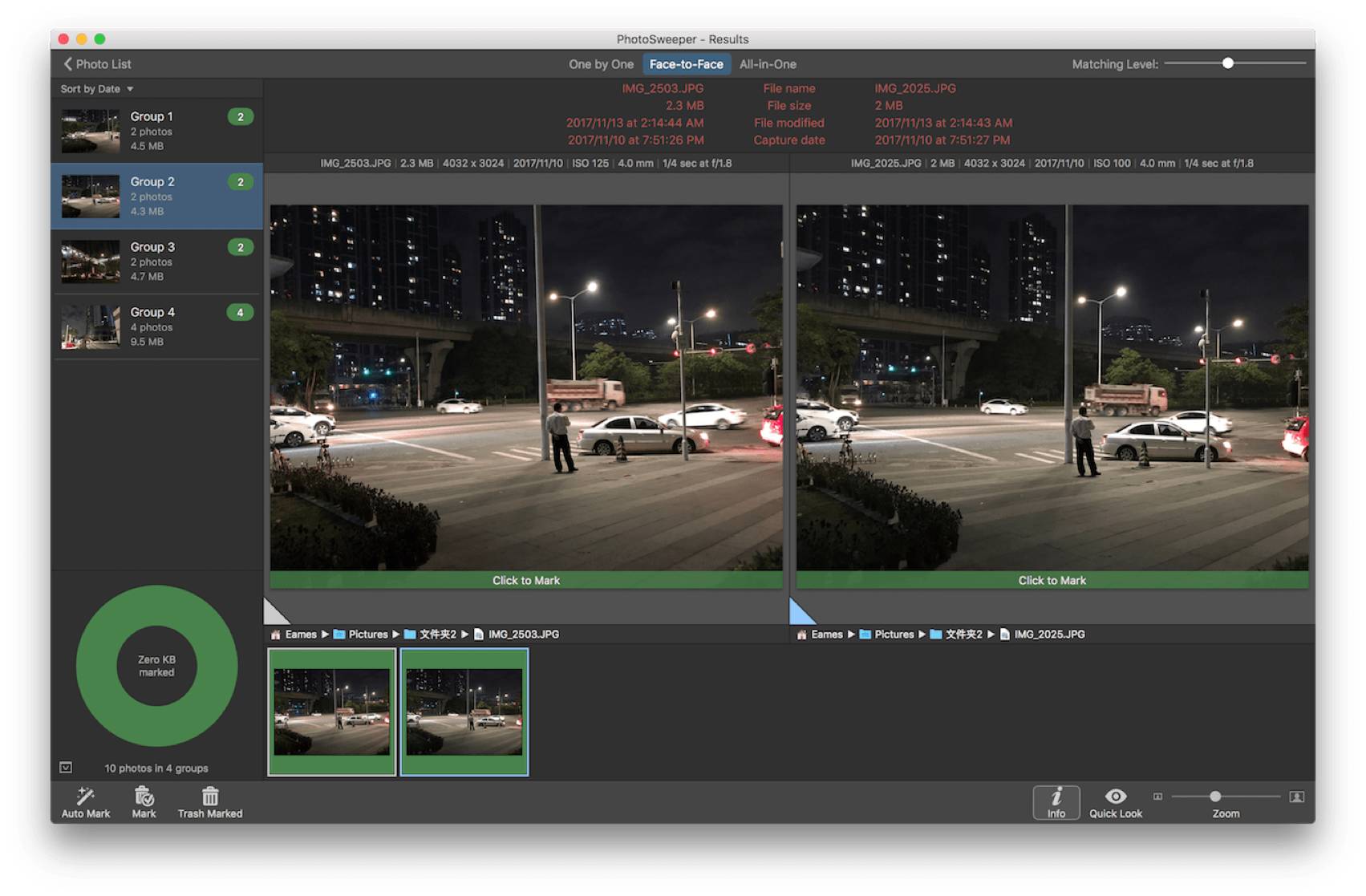This screenshot has height=896, width=1366.
Task: Click the 'ISO 100' value in the right metadata strip
Action: [x=1112, y=164]
